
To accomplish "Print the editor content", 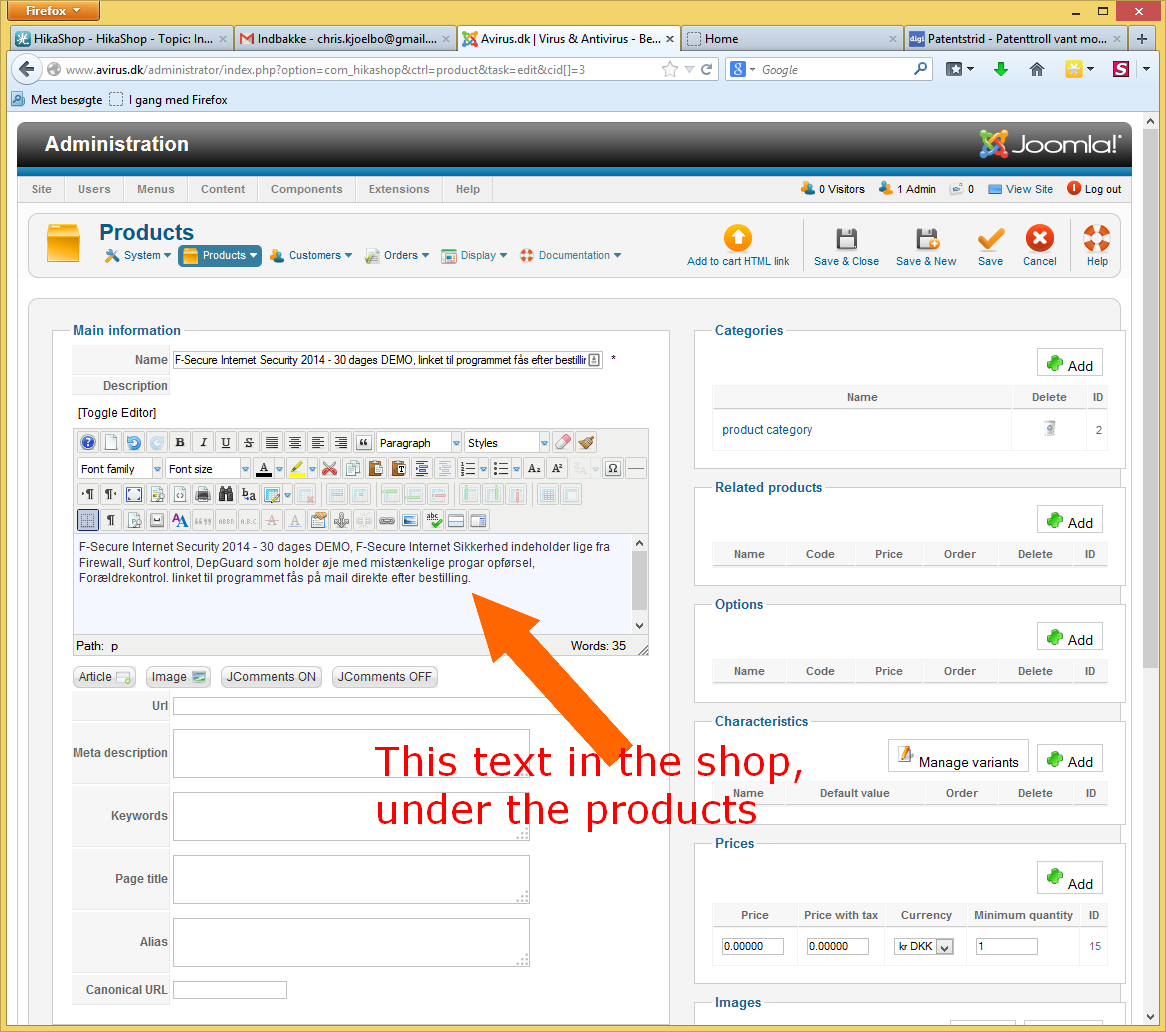I will point(202,495).
